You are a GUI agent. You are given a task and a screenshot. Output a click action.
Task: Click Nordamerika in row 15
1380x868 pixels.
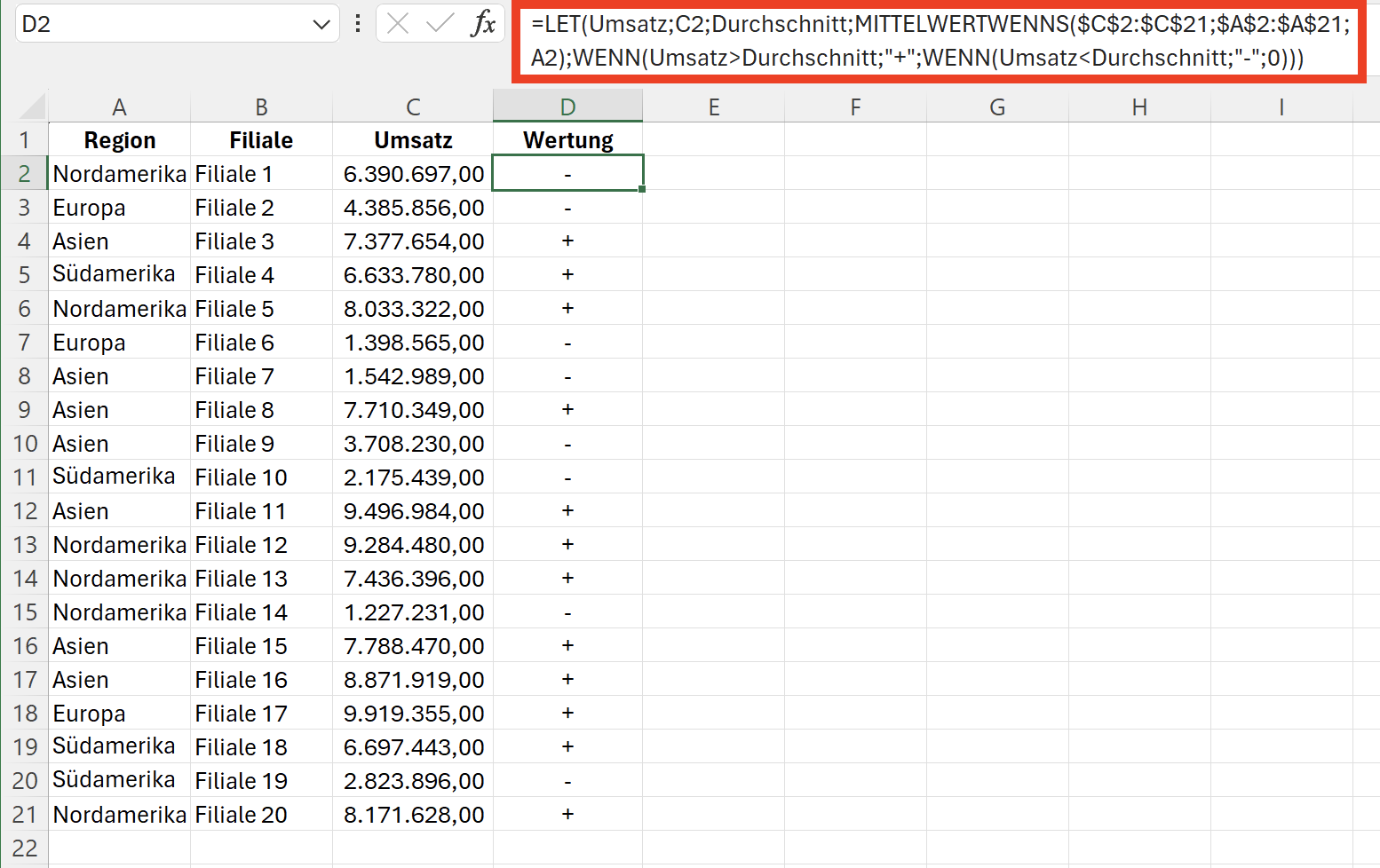click(119, 612)
